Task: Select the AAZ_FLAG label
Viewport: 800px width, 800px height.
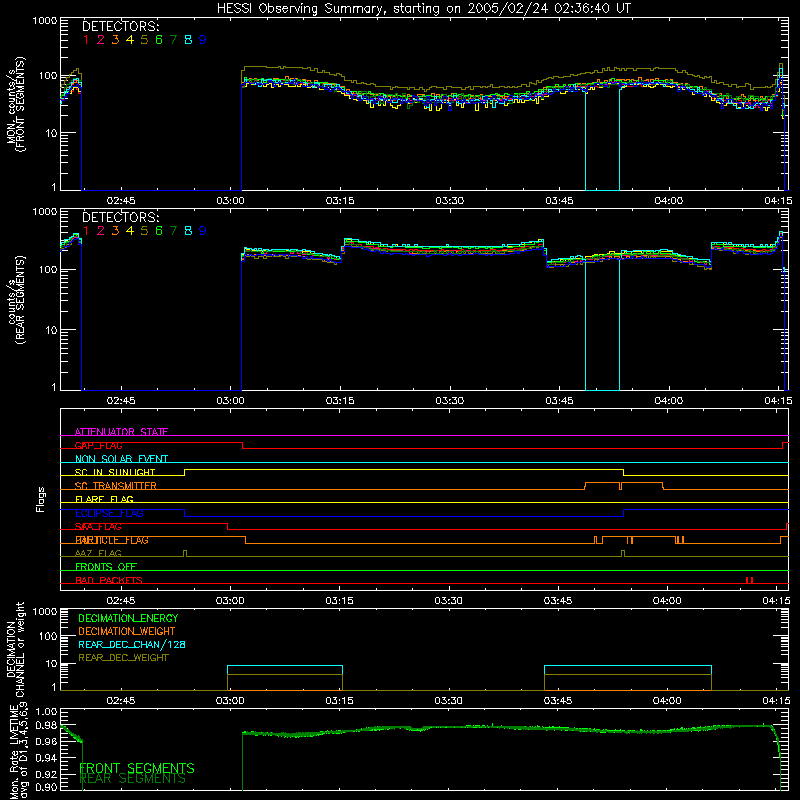Action: tap(98, 554)
